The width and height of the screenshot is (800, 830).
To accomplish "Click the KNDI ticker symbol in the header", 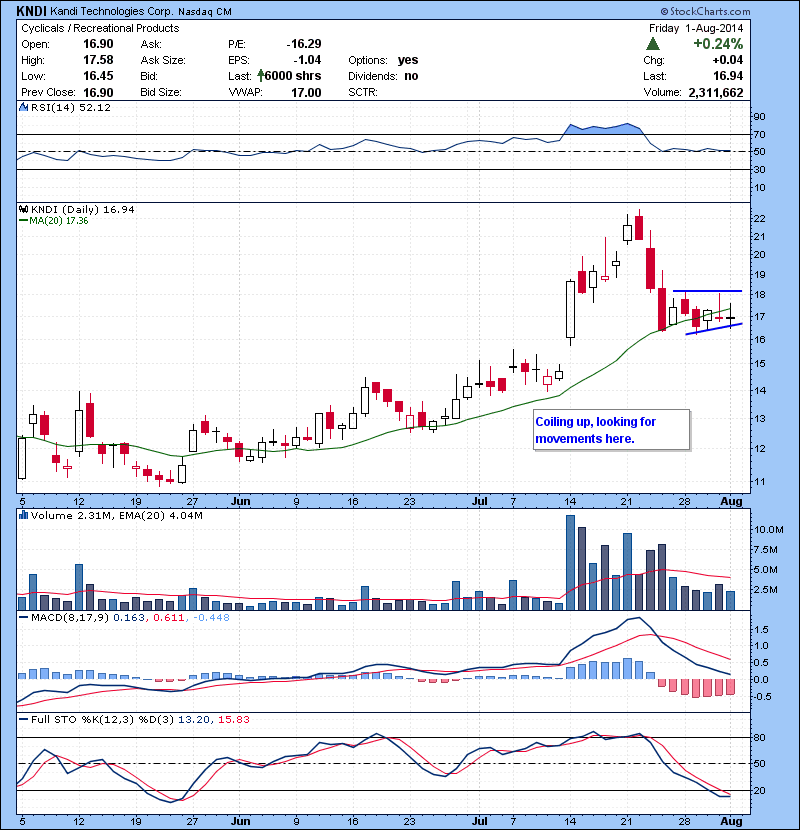I will tap(31, 11).
